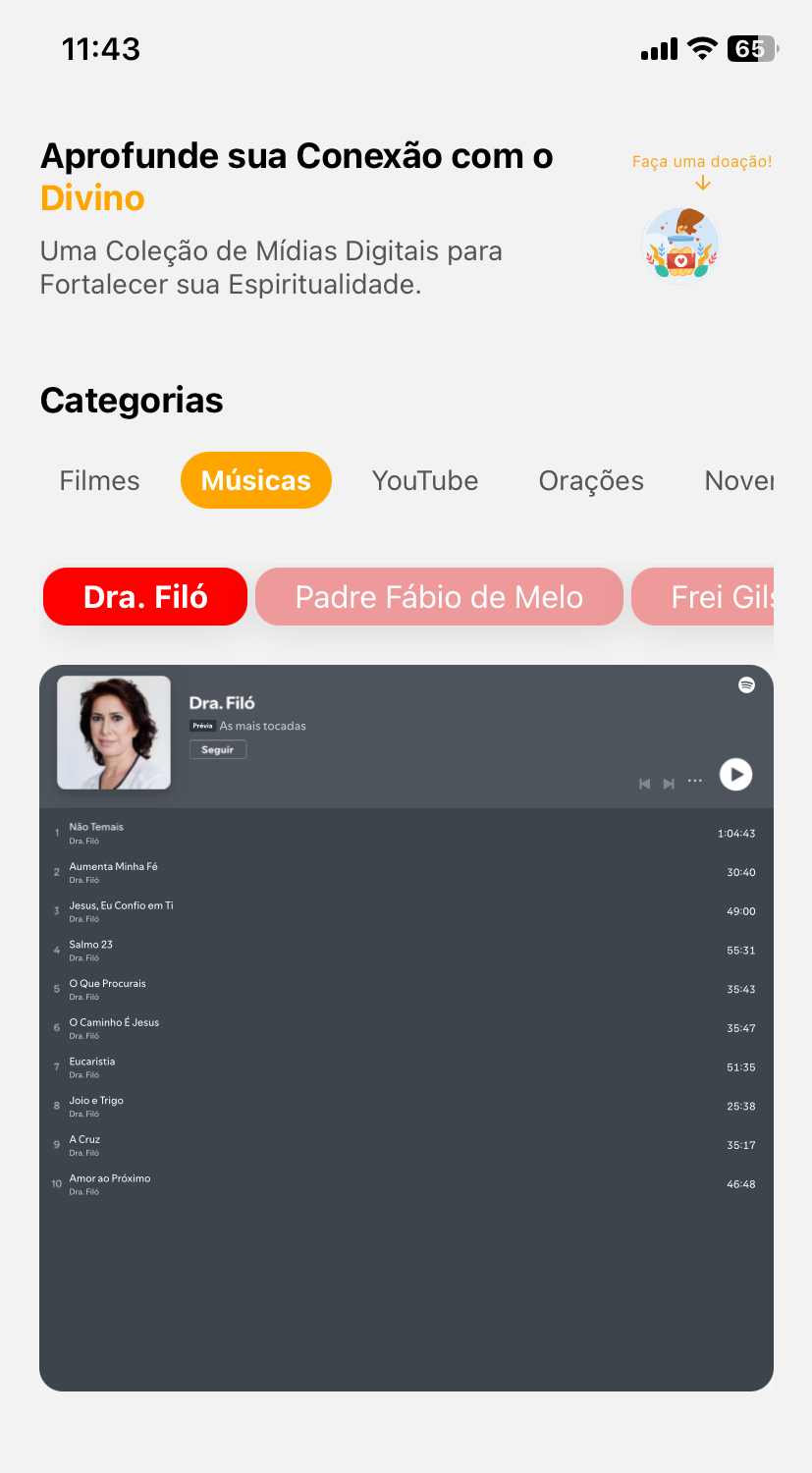
Task: Skip to the next track in player
Action: 669,784
